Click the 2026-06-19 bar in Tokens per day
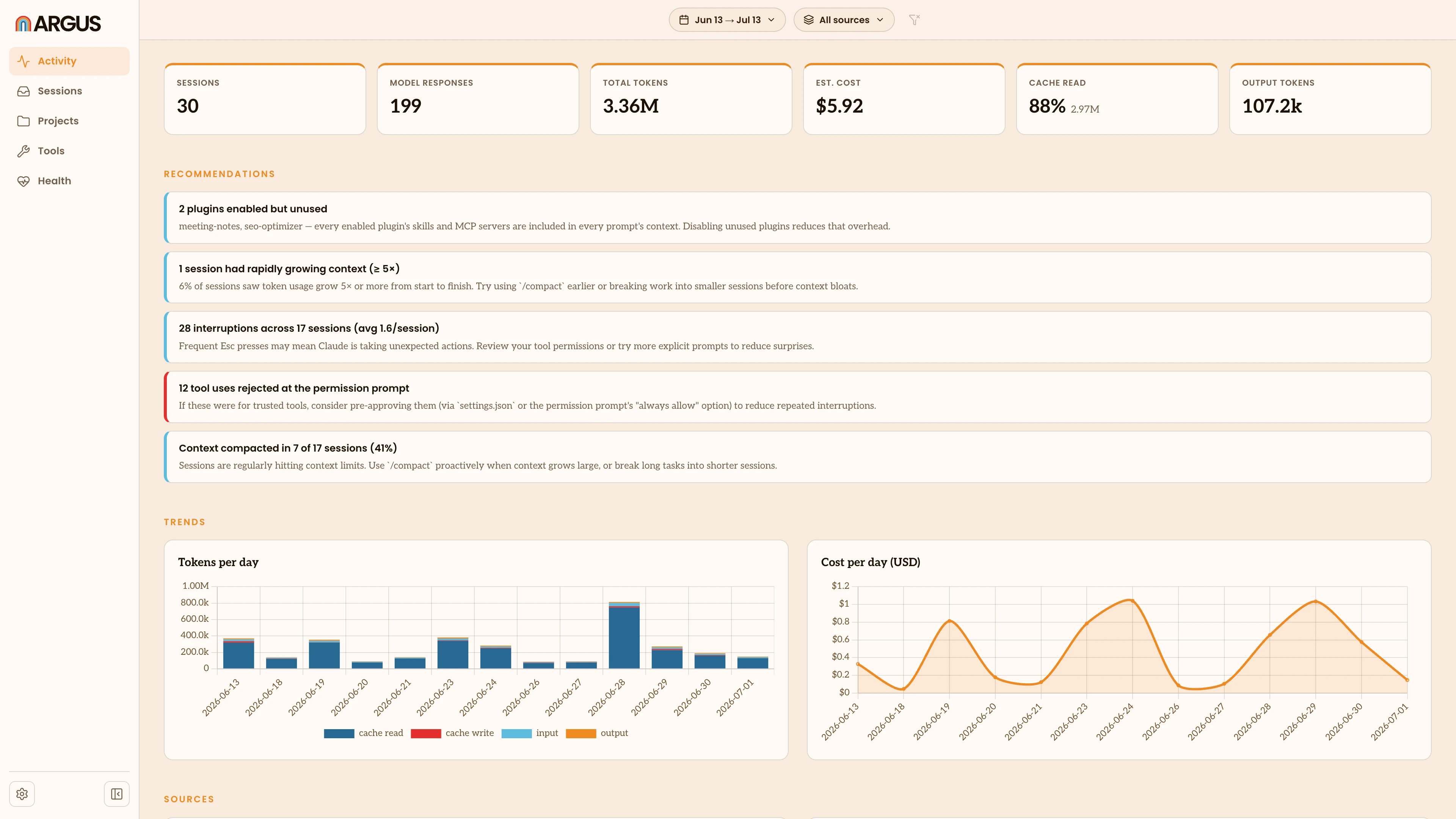This screenshot has width=1456, height=819. (325, 654)
